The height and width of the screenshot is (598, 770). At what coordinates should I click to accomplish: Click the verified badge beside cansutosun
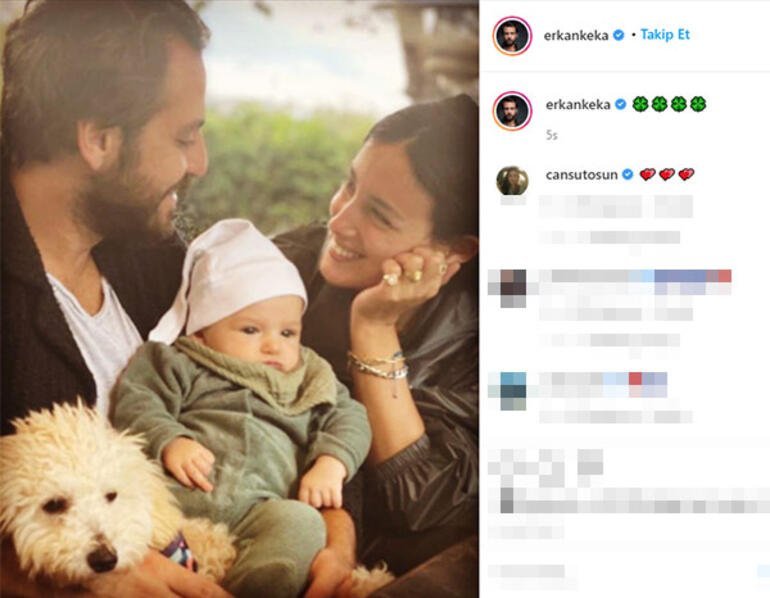(627, 174)
